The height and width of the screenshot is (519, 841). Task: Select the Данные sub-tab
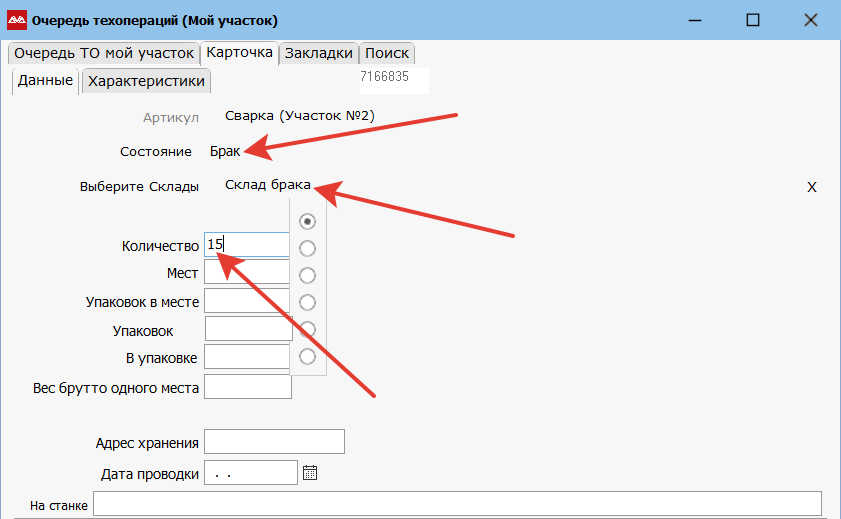[x=45, y=81]
